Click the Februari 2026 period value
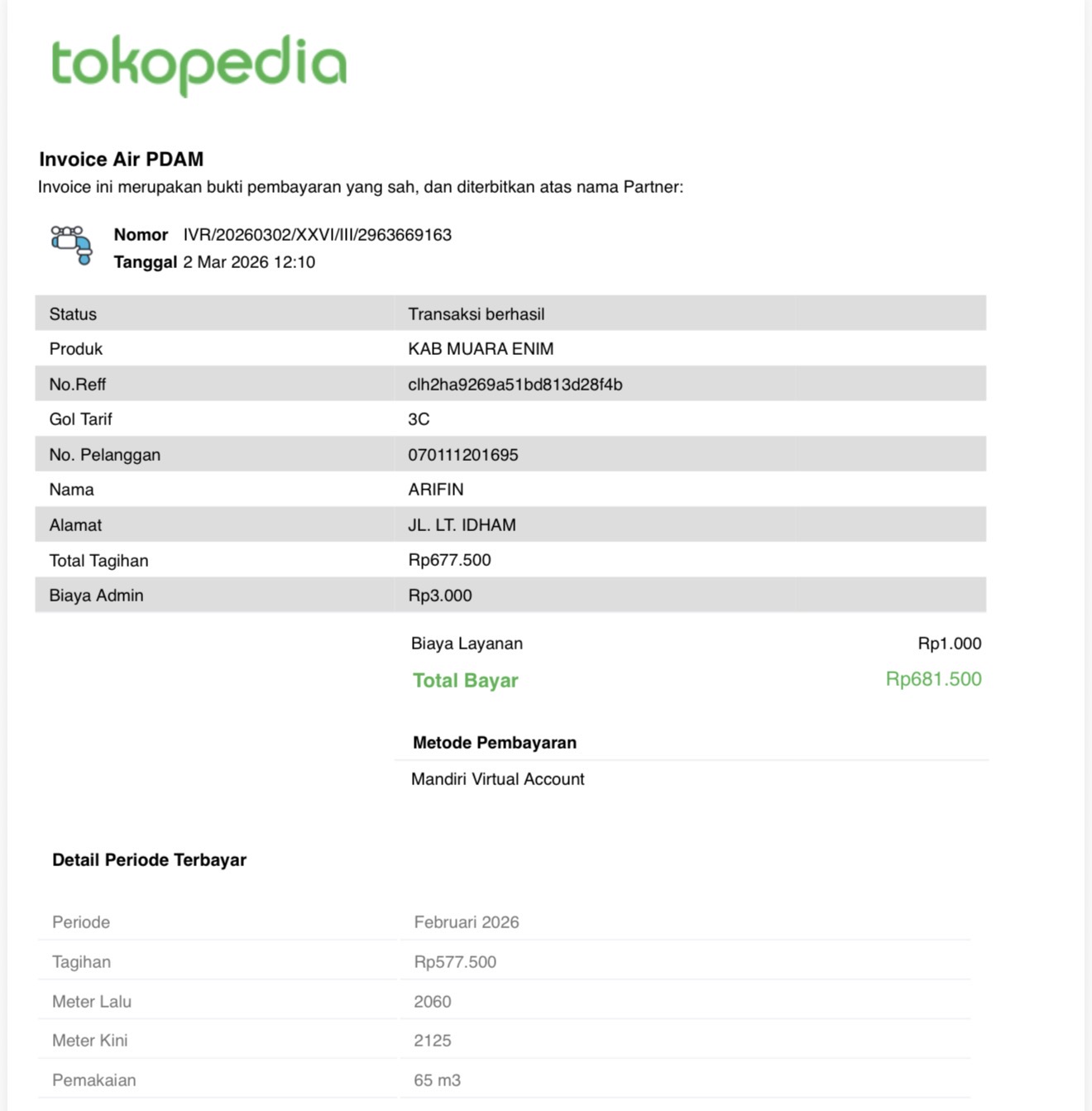 click(x=467, y=922)
